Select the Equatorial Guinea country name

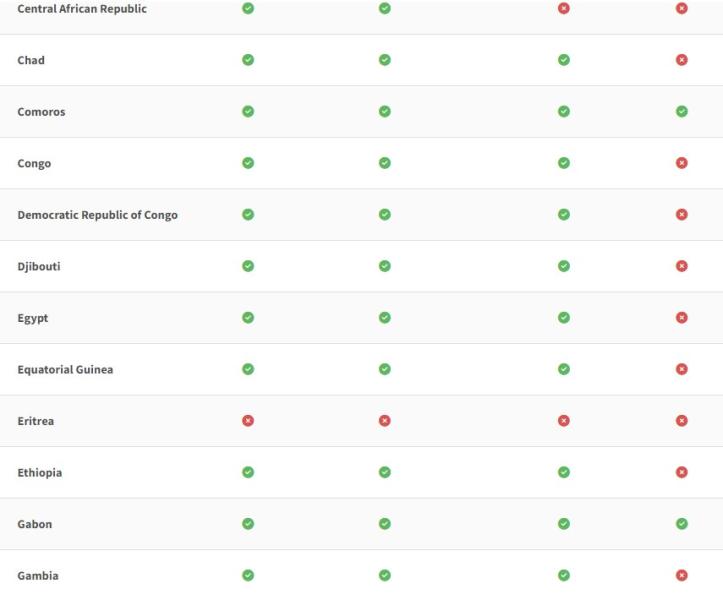[65, 370]
